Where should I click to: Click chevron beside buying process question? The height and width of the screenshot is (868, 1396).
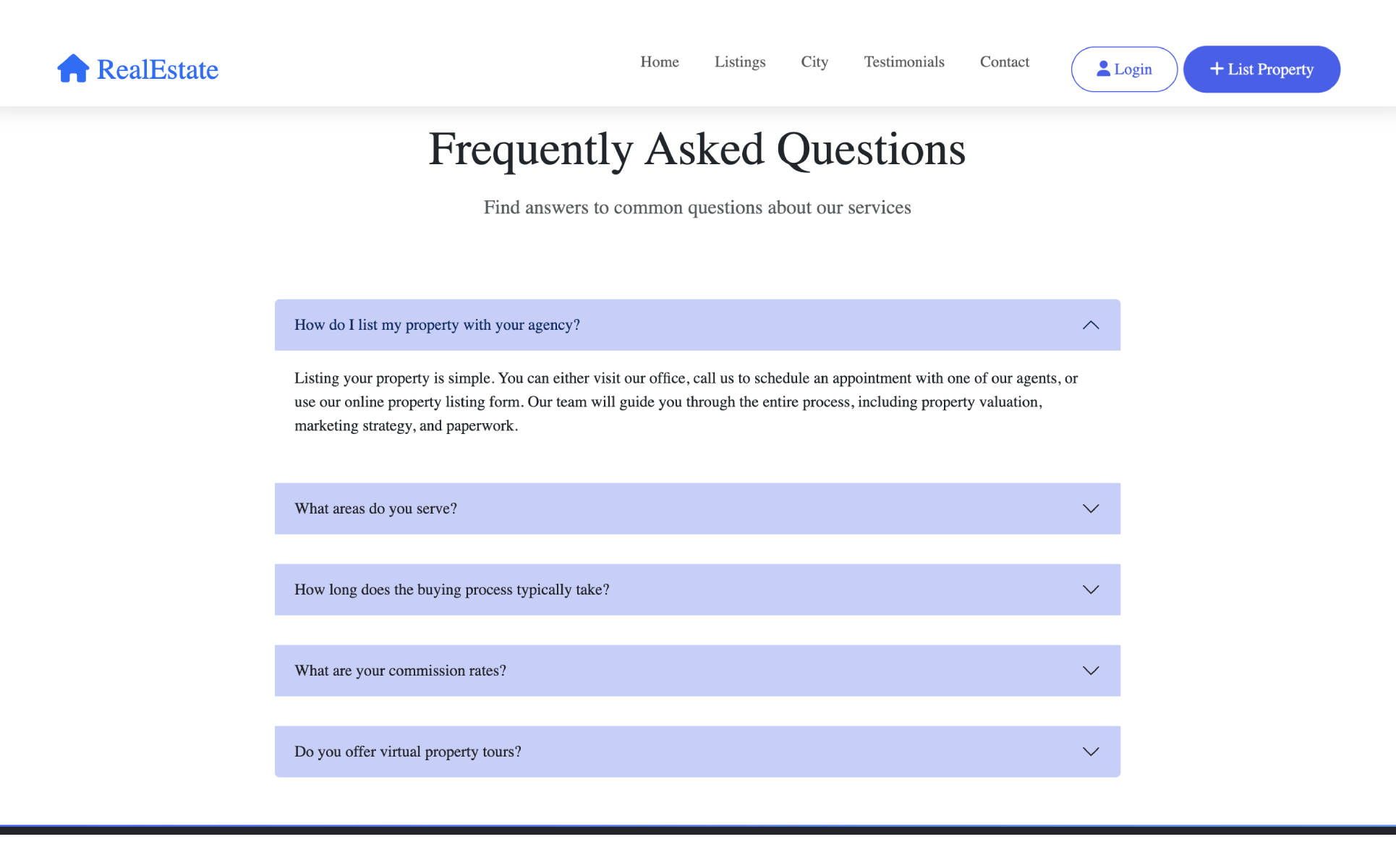click(1091, 590)
